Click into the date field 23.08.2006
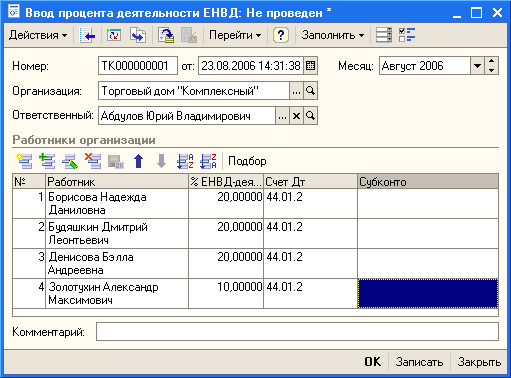The width and height of the screenshot is (511, 378). [x=251, y=66]
